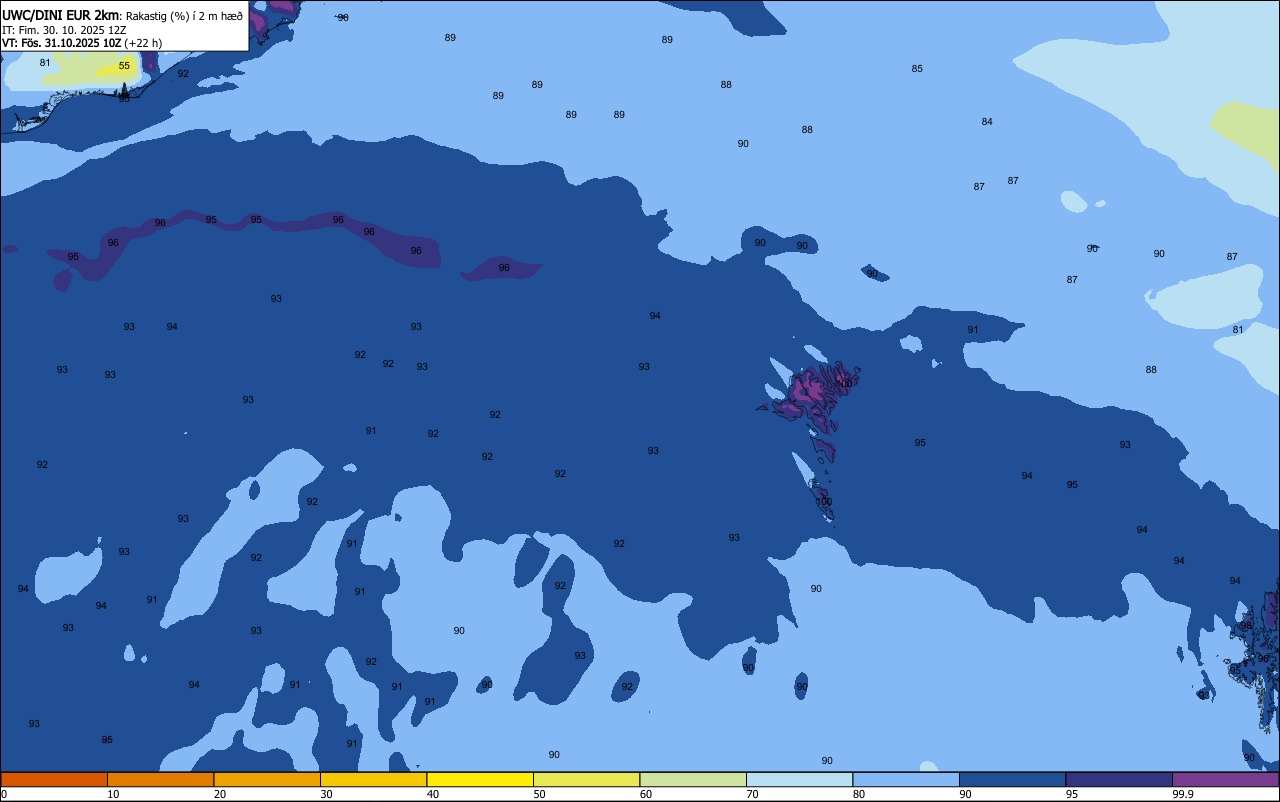Click the '(+22 h)' forecast offset text

[144, 43]
